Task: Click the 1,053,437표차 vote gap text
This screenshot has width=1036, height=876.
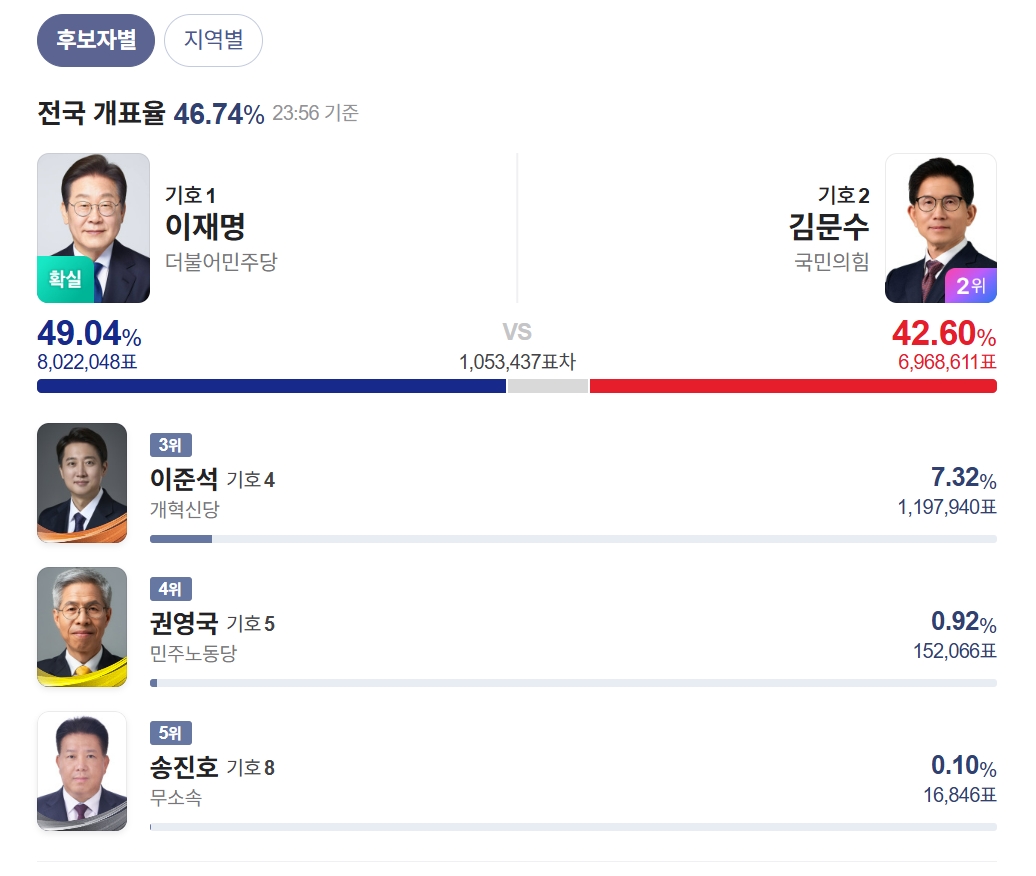Action: tap(517, 362)
